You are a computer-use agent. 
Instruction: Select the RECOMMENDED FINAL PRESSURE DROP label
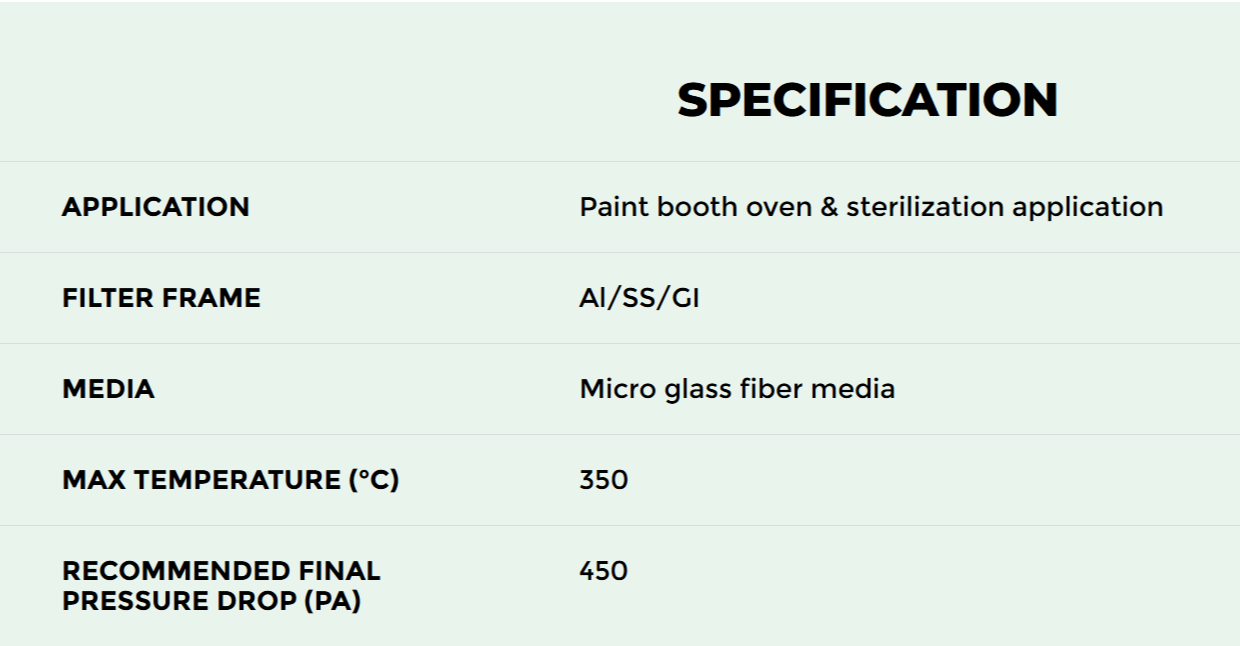pyautogui.click(x=221, y=587)
